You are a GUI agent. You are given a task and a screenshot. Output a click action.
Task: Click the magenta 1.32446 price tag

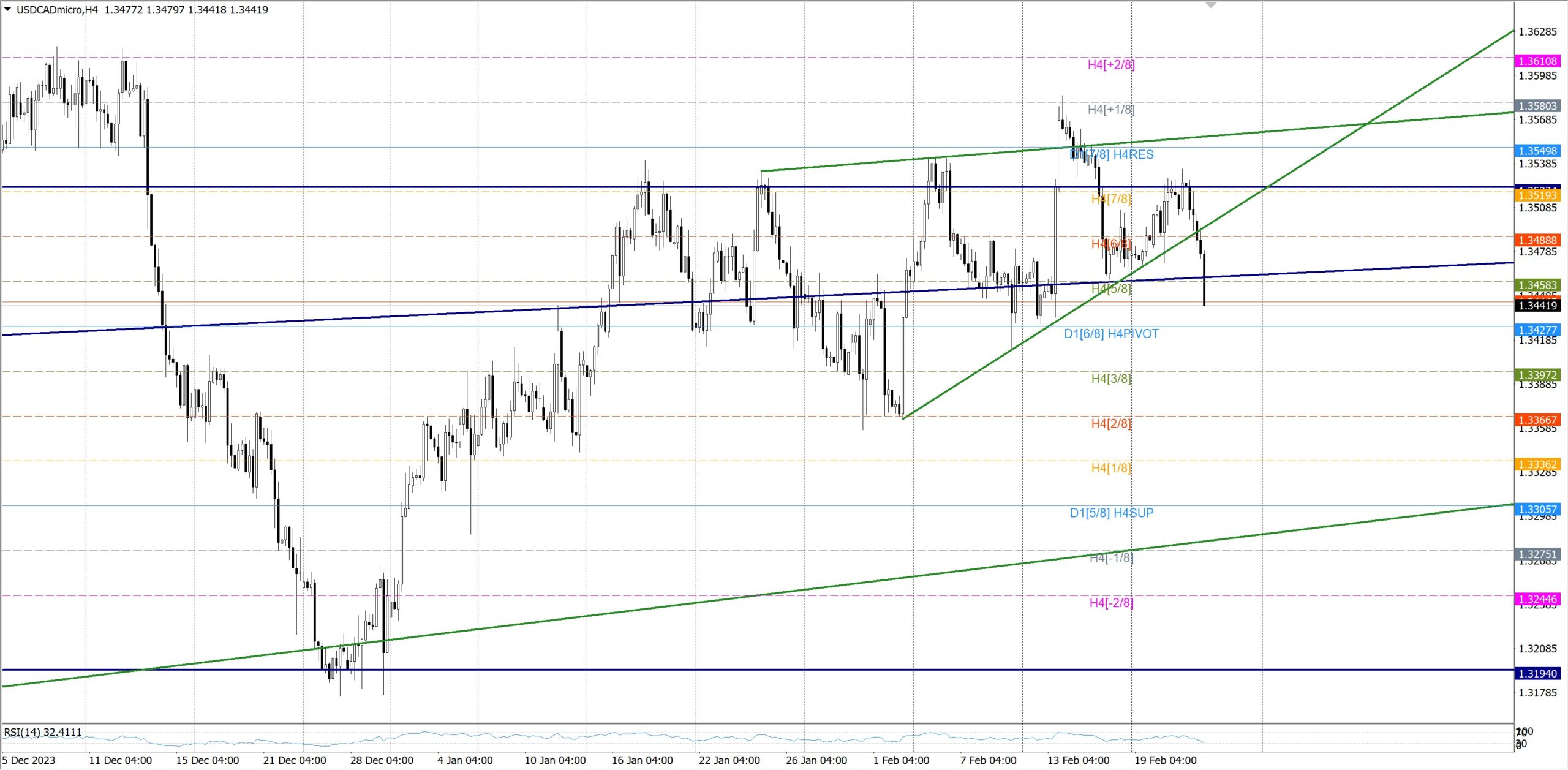coord(1538,599)
